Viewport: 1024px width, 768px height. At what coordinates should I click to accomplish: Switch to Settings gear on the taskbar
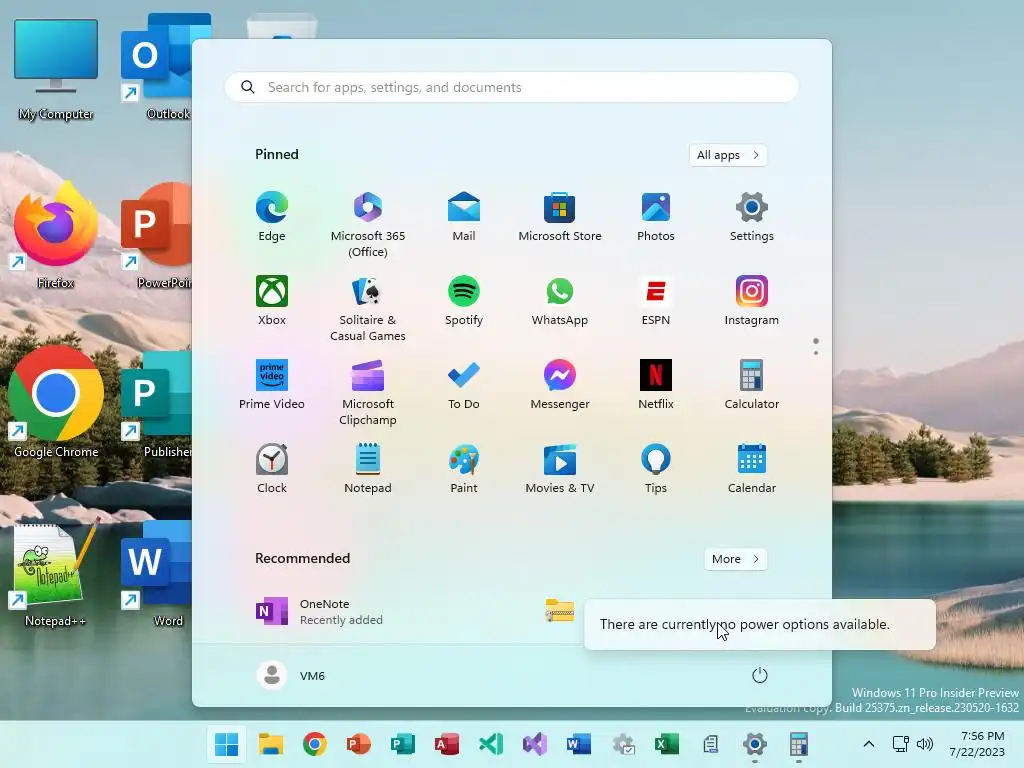(755, 744)
